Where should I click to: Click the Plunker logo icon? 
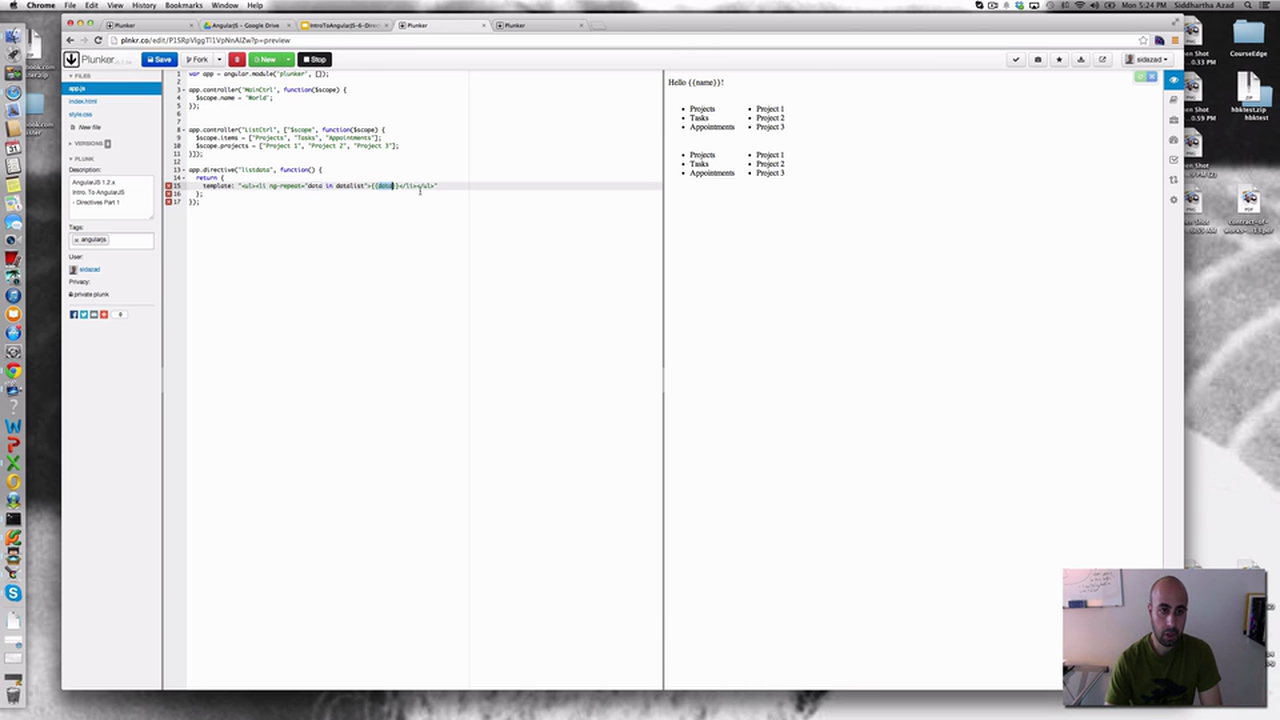(x=72, y=59)
